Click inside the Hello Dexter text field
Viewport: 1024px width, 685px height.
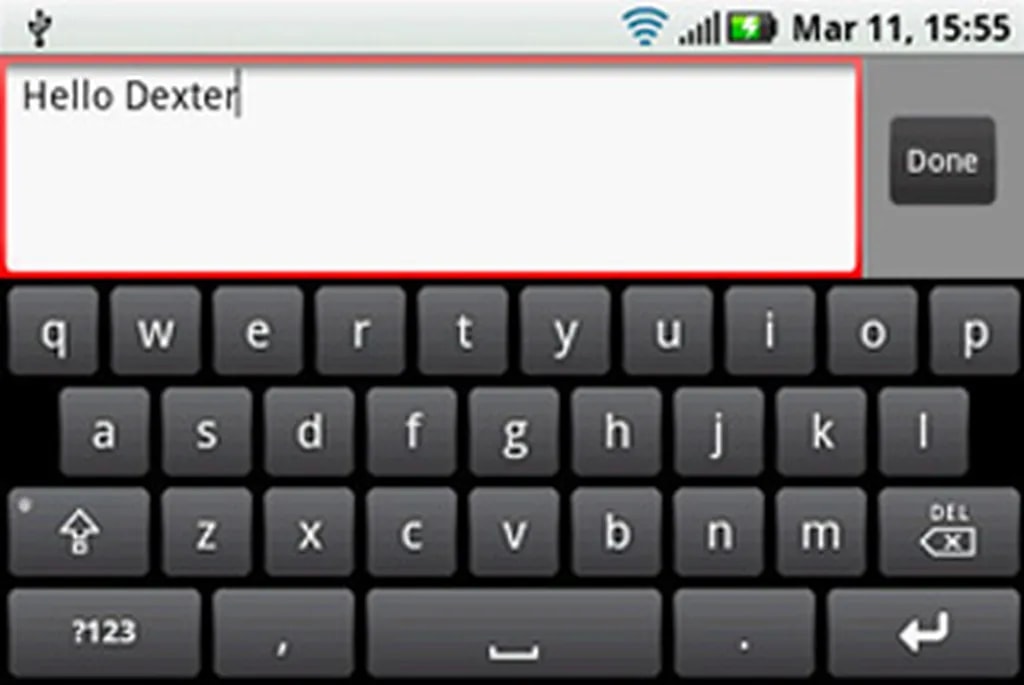pos(432,167)
